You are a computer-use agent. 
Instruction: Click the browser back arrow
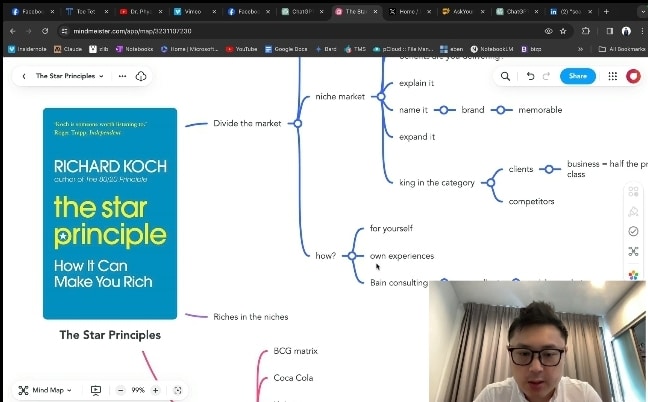pyautogui.click(x=12, y=31)
